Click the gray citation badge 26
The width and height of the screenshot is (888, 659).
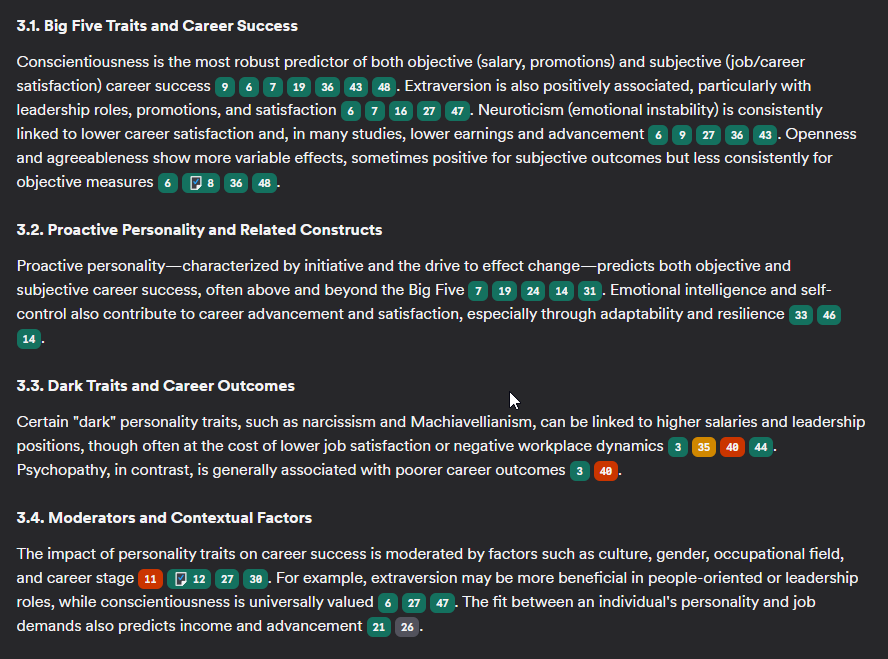[407, 627]
